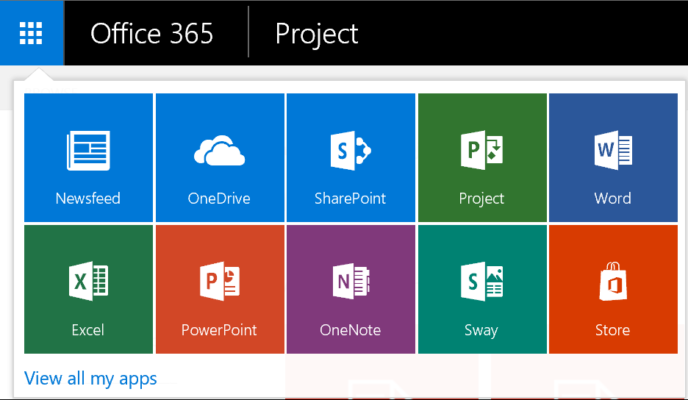The width and height of the screenshot is (688, 400).
Task: Click the Office 365 header title
Action: coord(152,33)
